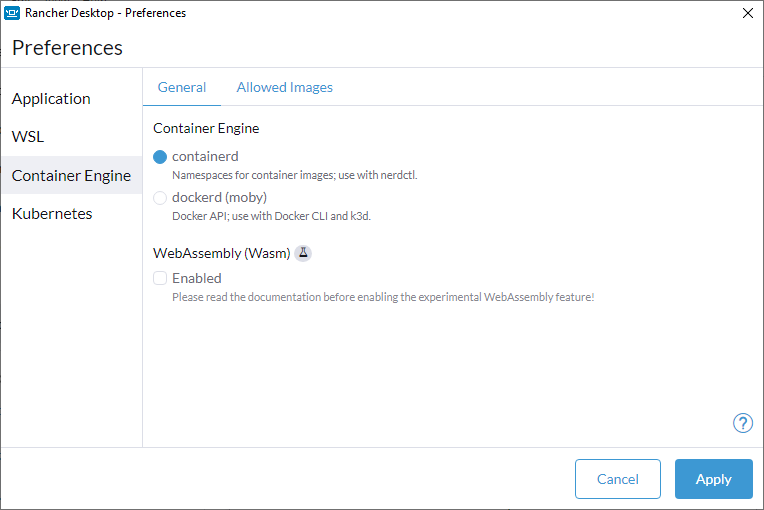The width and height of the screenshot is (764, 510).
Task: Click the WebAssembly (Wasm) heading
Action: tap(222, 253)
